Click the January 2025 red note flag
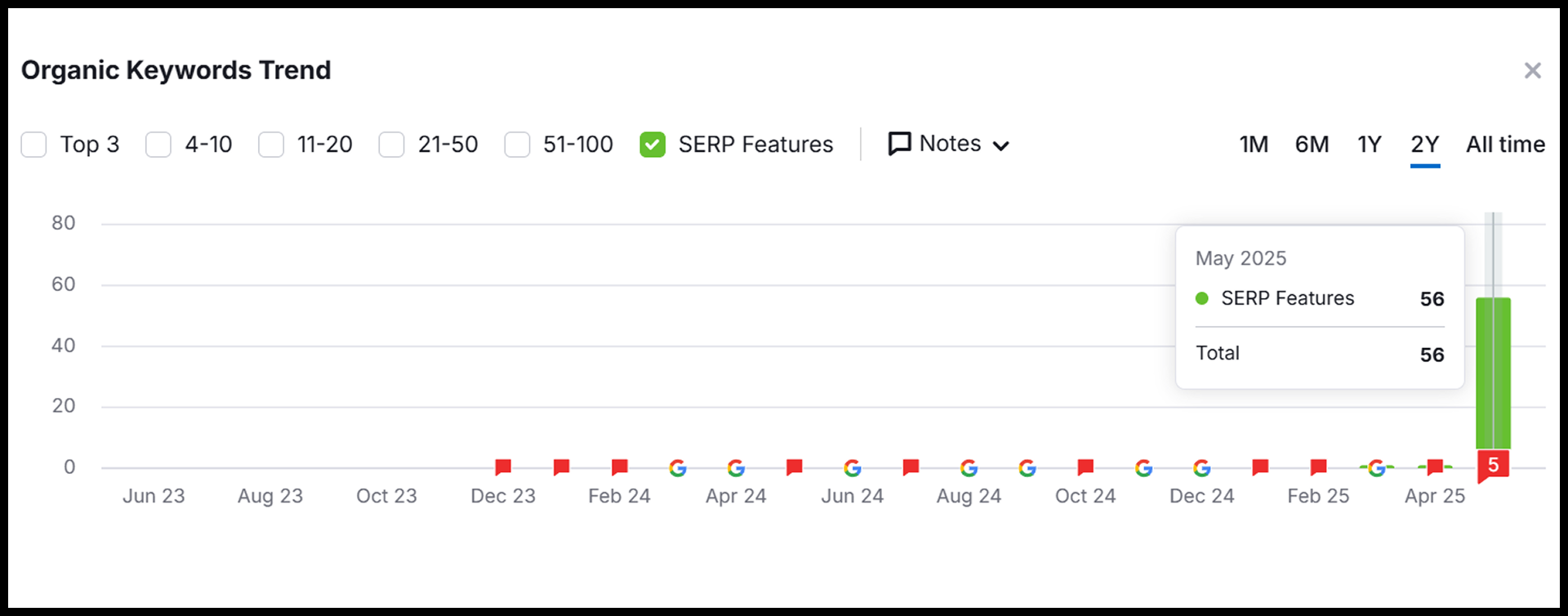Screen dimensions: 1568x616 1260,467
